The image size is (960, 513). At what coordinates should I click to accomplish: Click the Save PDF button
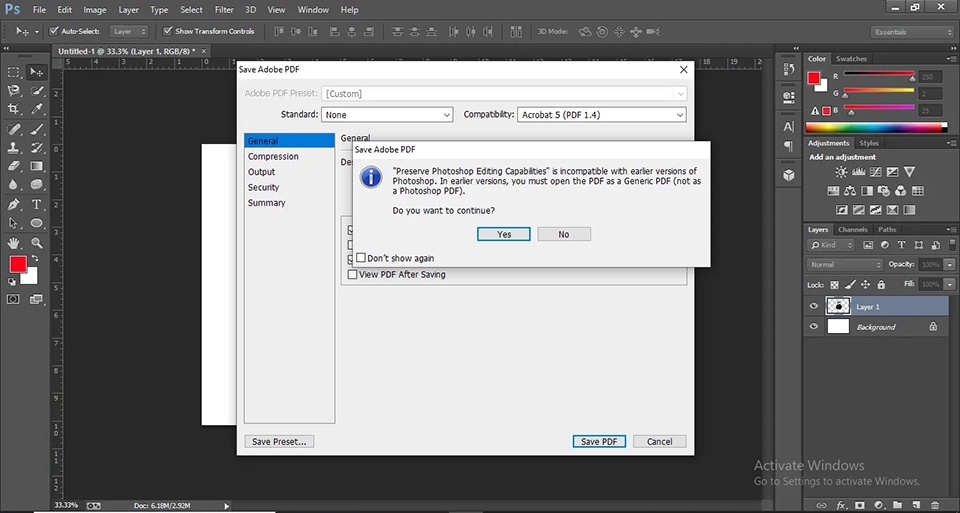tap(599, 441)
